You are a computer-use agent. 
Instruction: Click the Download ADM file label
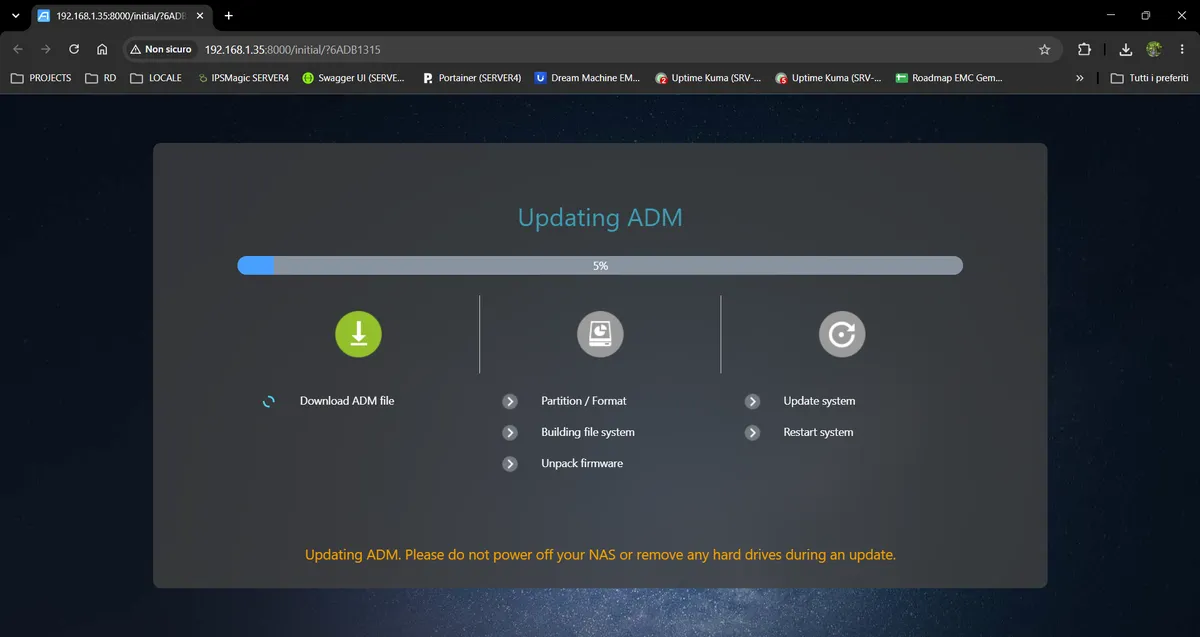[347, 401]
